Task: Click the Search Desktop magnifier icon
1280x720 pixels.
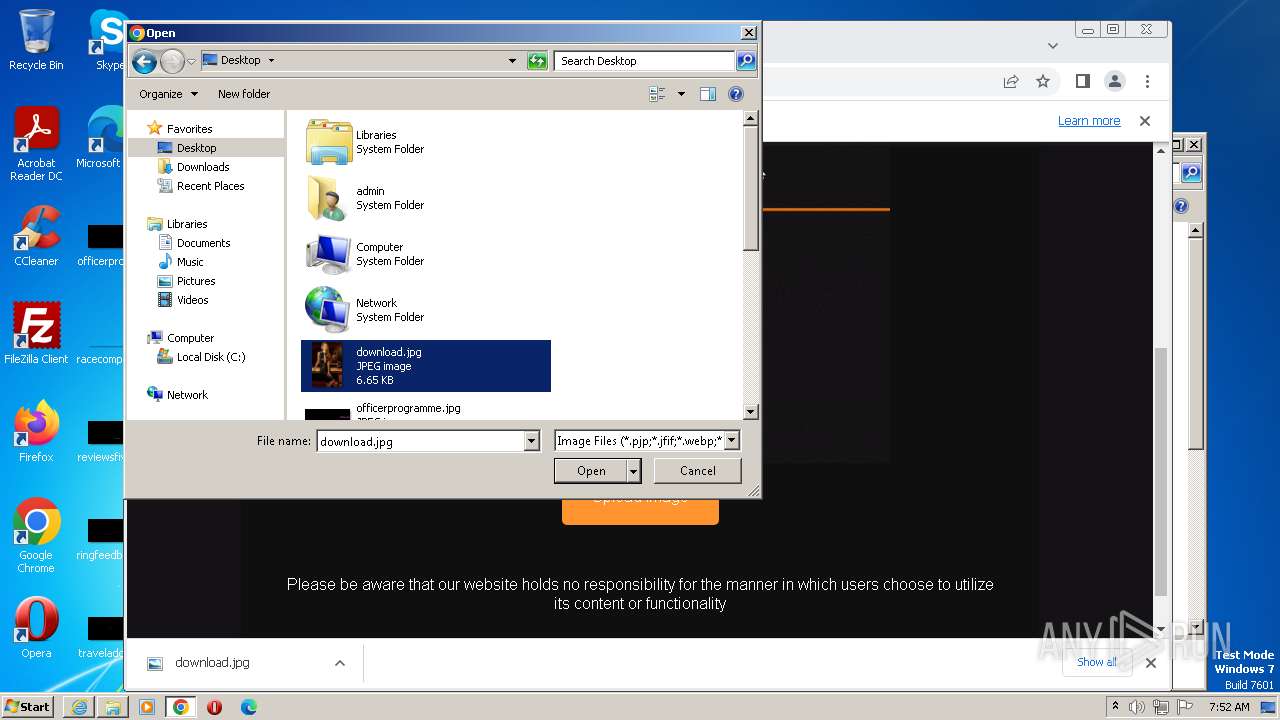Action: pyautogui.click(x=746, y=61)
